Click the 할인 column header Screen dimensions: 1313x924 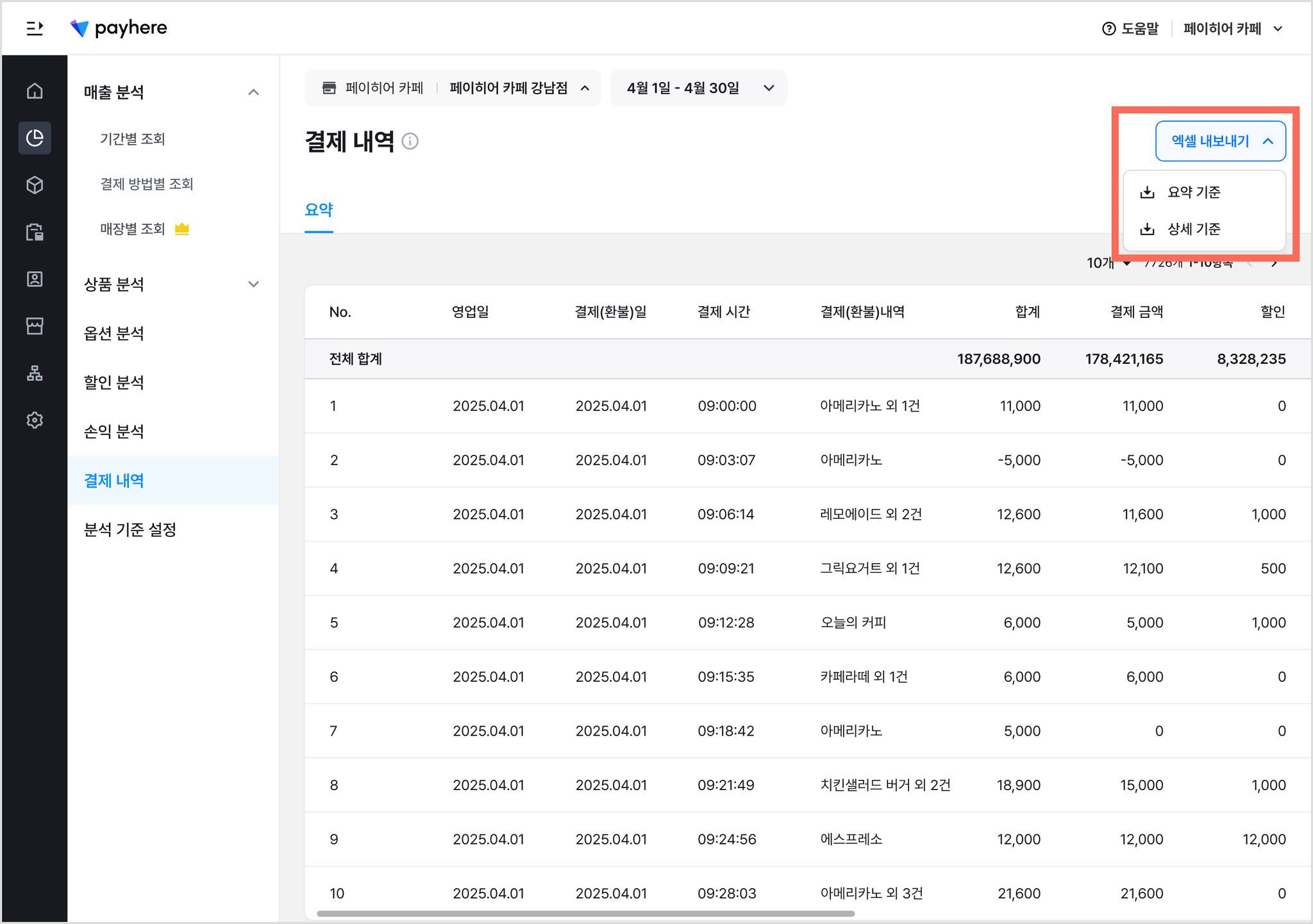[1273, 312]
